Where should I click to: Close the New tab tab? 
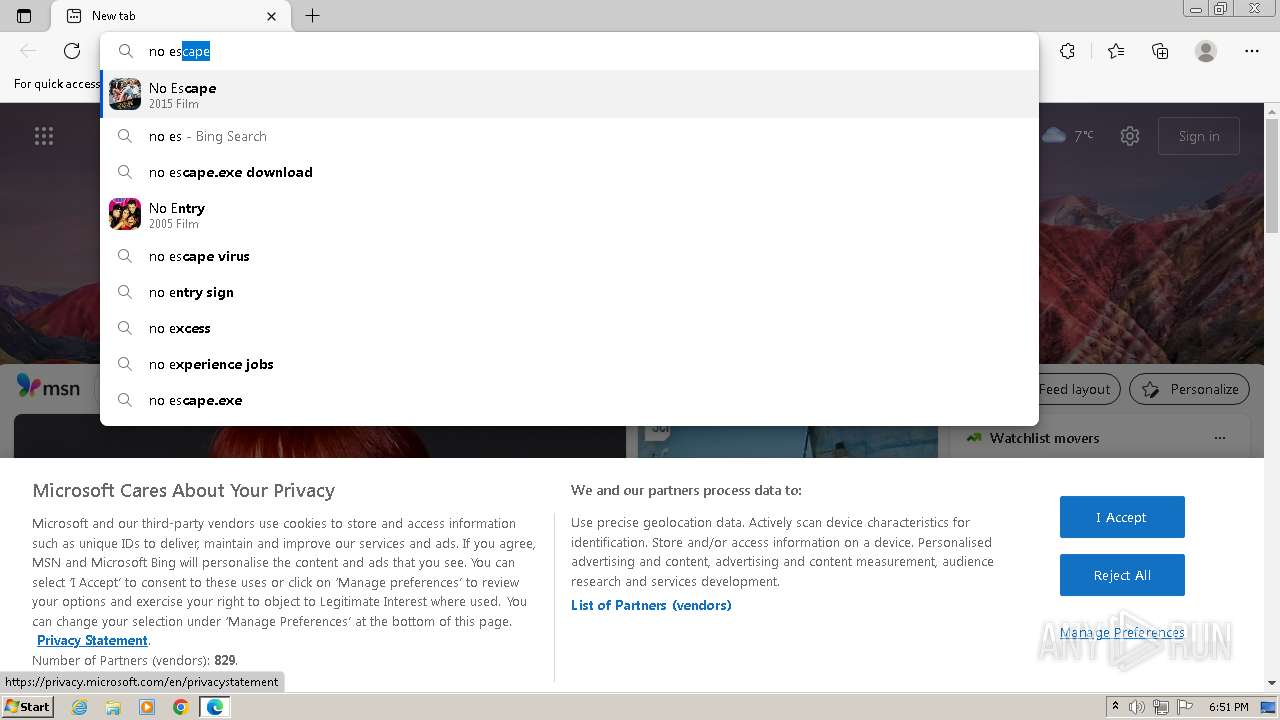(271, 16)
